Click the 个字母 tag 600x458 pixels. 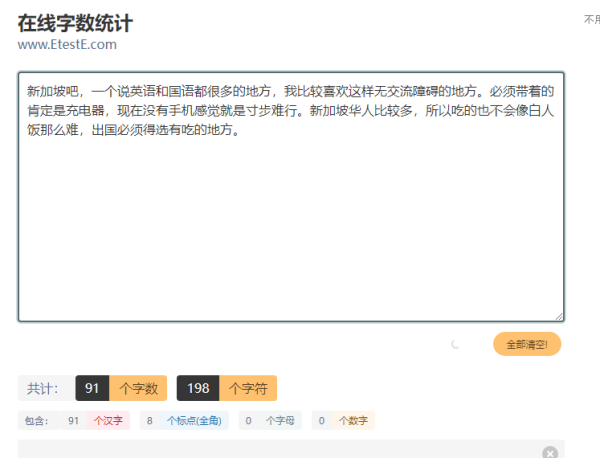tap(280, 421)
